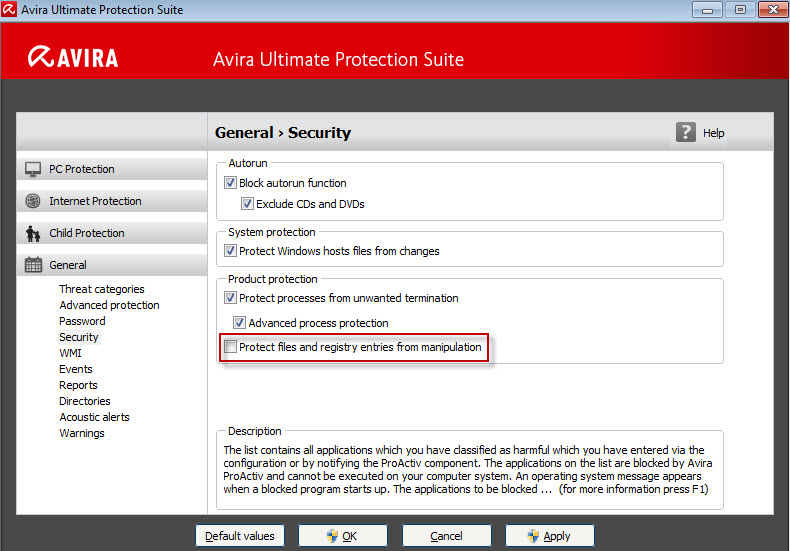Screen dimensions: 790x551
Task: Click the shield icon on the OK button
Action: click(332, 536)
